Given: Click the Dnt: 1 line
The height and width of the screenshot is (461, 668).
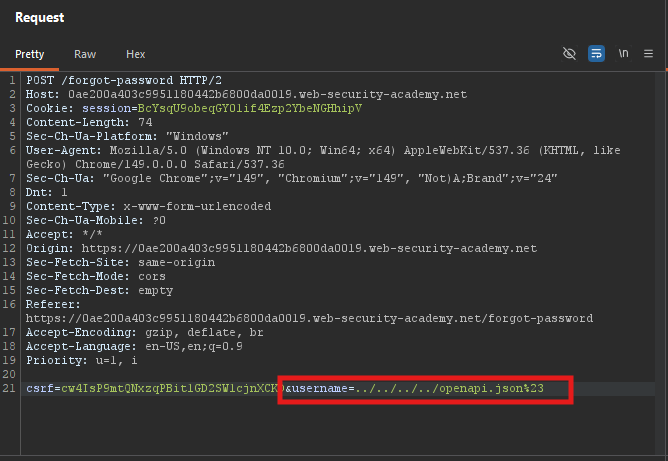Looking at the screenshot, I should 47,192.
